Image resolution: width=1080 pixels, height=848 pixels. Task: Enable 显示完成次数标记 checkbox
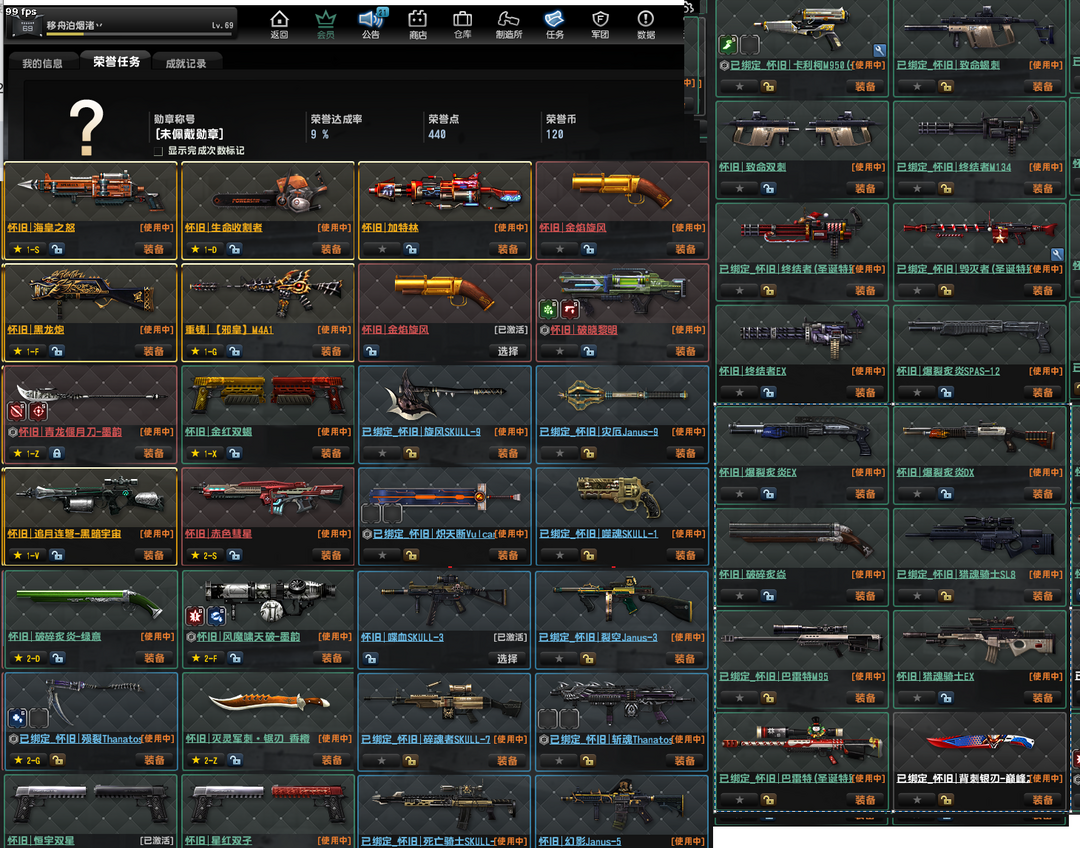pos(158,151)
